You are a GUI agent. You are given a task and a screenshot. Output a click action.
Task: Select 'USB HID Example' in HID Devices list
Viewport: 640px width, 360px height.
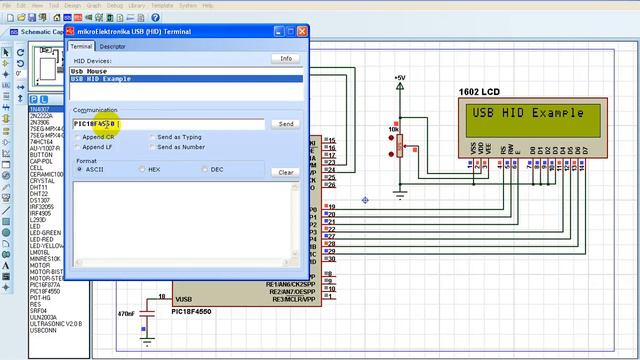point(186,79)
